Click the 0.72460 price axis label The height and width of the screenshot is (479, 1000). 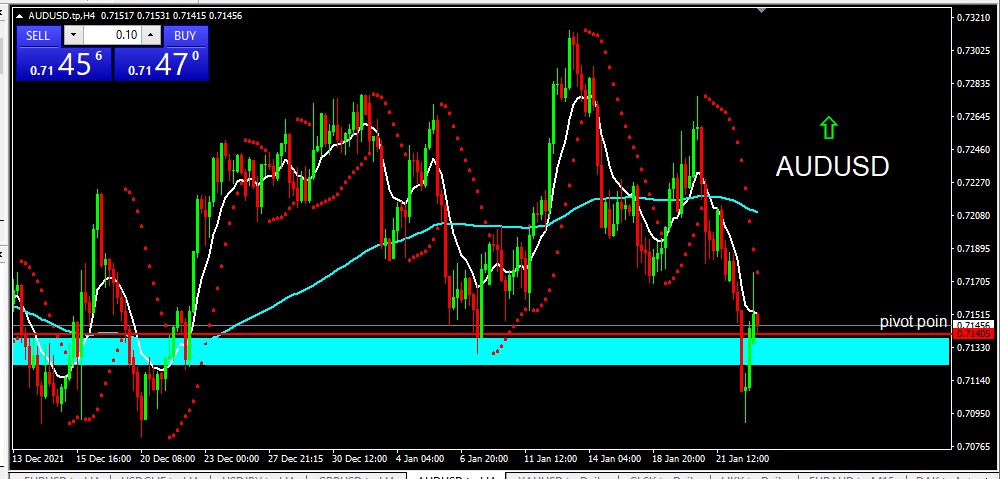973,150
